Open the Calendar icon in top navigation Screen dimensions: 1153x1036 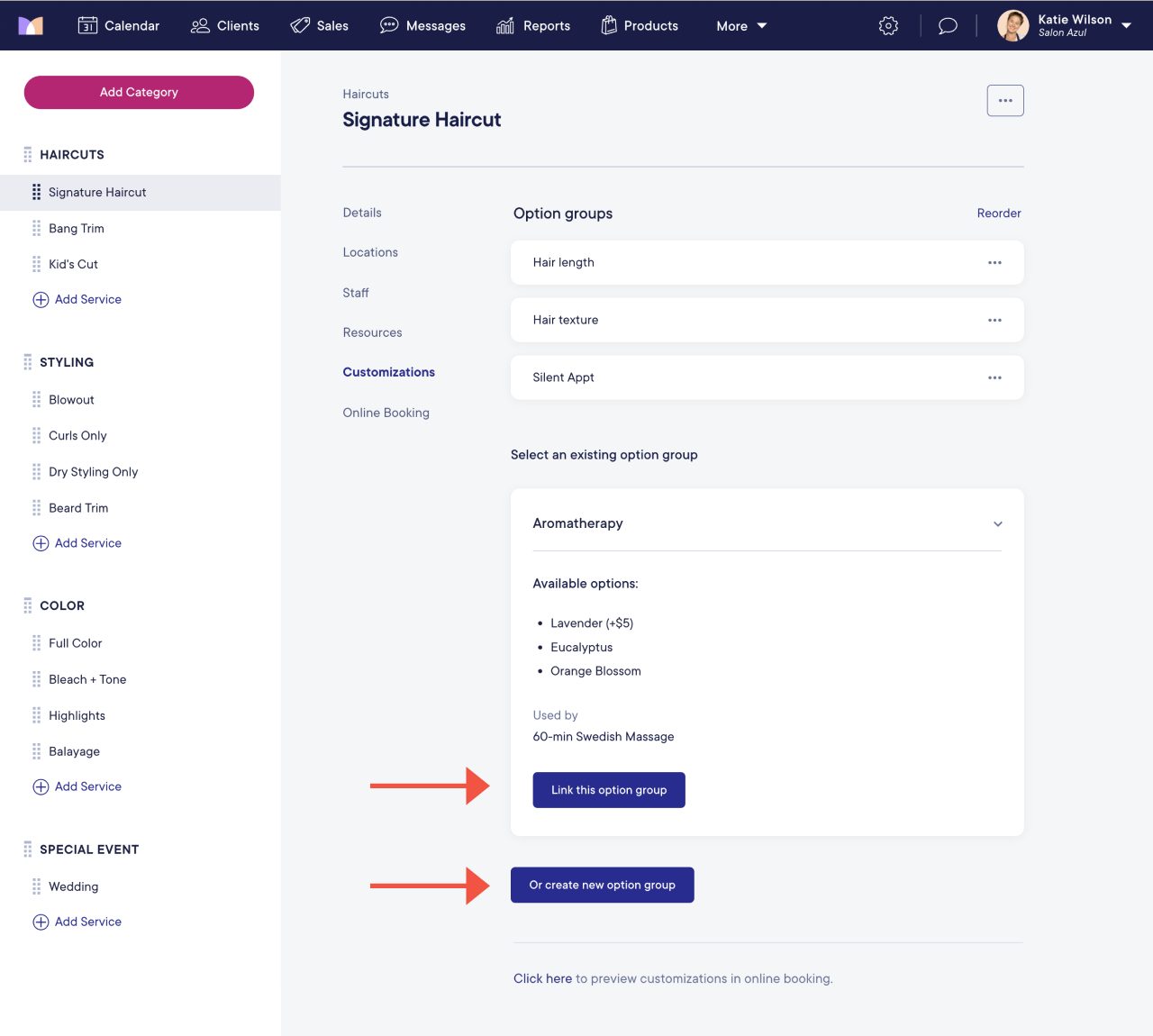point(87,25)
